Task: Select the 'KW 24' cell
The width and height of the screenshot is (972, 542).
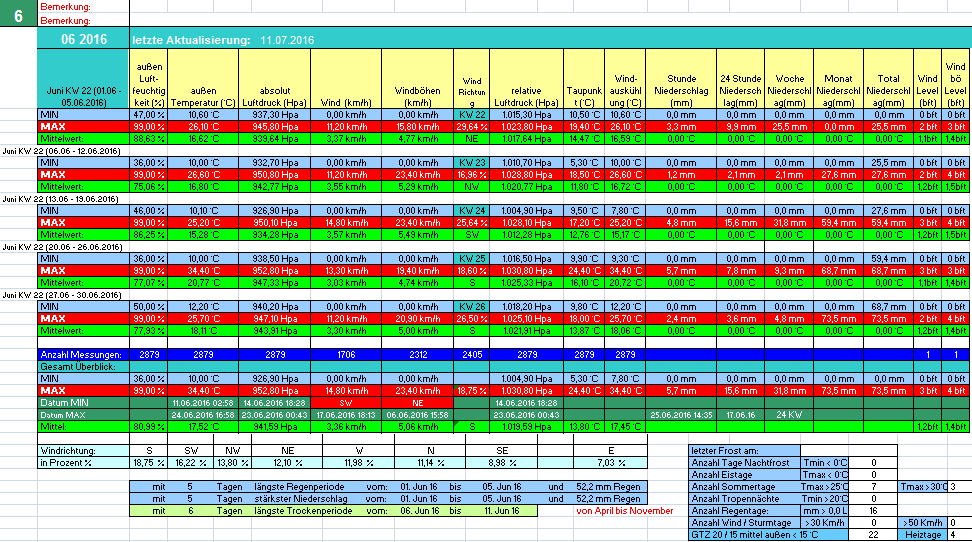Action: [472, 211]
